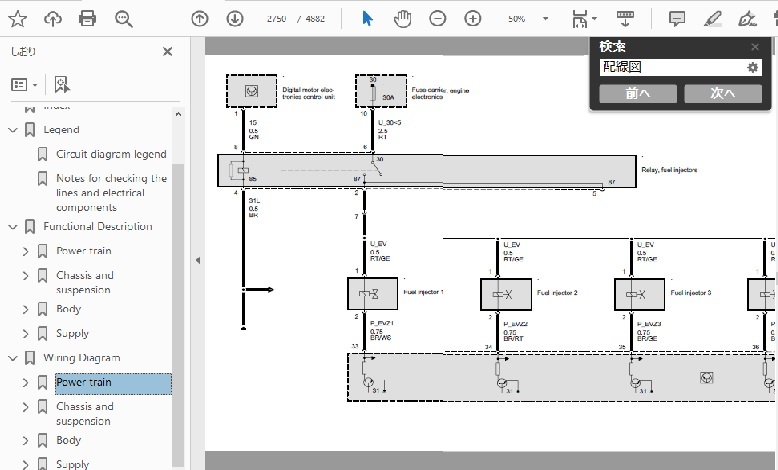Image resolution: width=778 pixels, height=470 pixels.
Task: Expand Body under Functional Description
Action: [x=26, y=309]
